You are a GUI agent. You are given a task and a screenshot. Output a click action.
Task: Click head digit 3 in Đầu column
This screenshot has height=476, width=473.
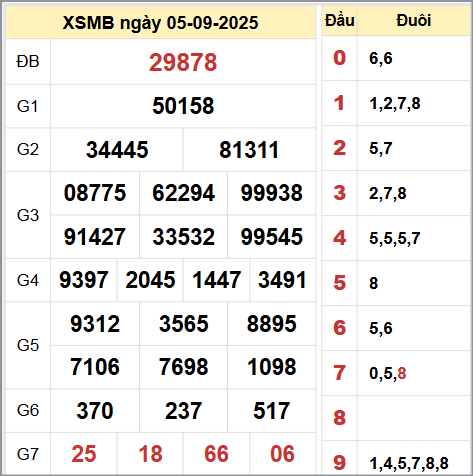tap(339, 193)
